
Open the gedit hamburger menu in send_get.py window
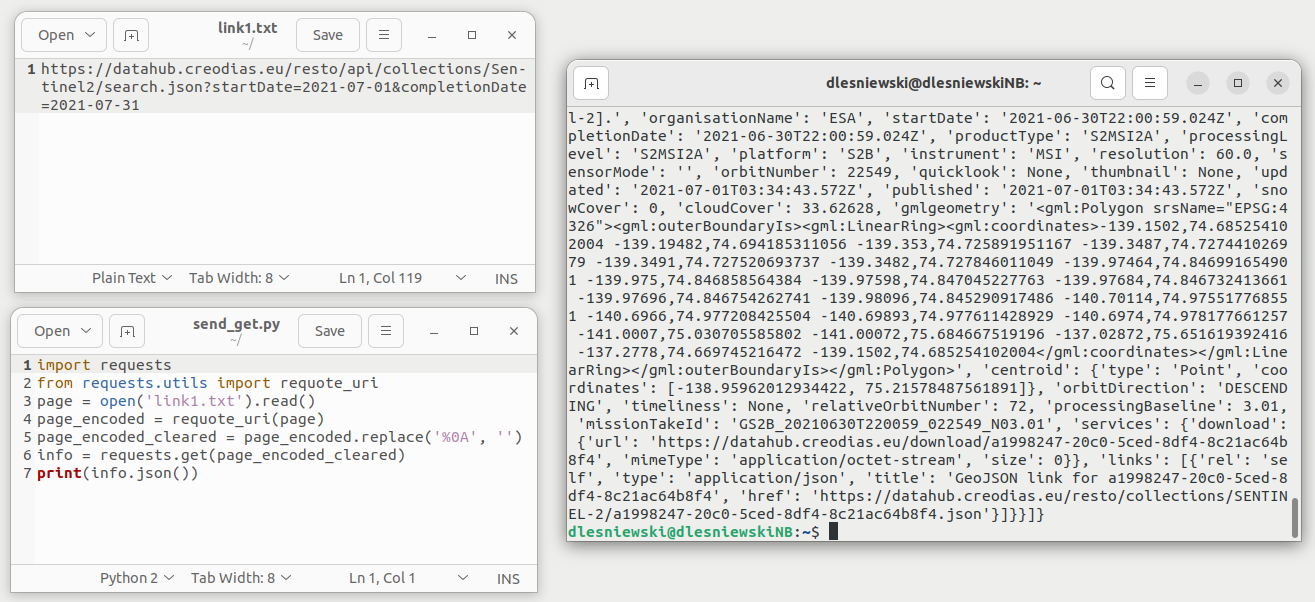[384, 330]
